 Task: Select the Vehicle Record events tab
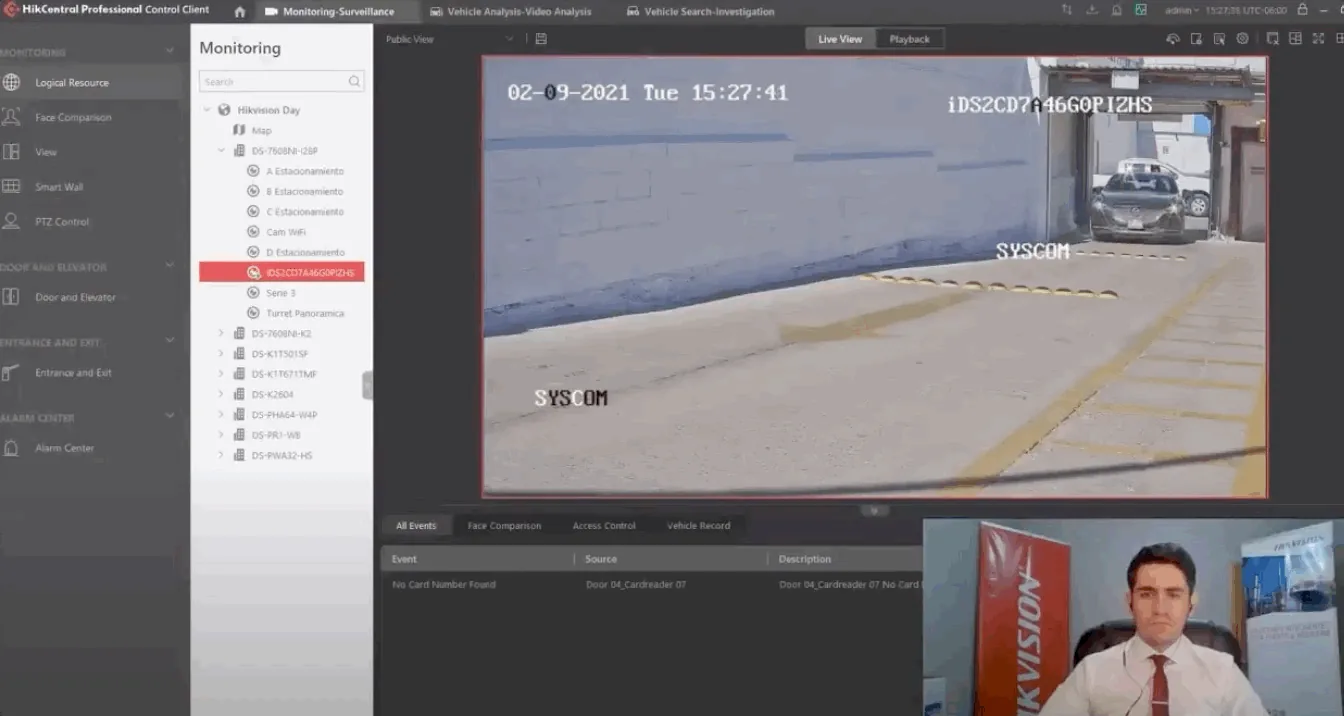click(699, 525)
